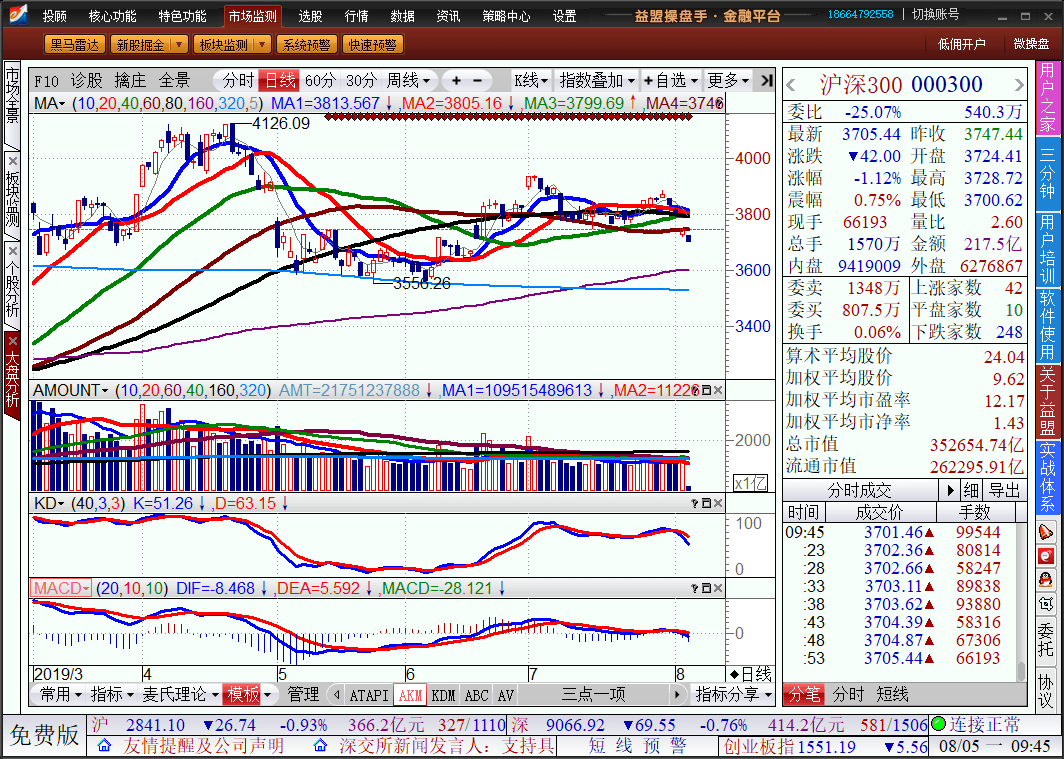Click the 黑马雷达 button

[75, 45]
